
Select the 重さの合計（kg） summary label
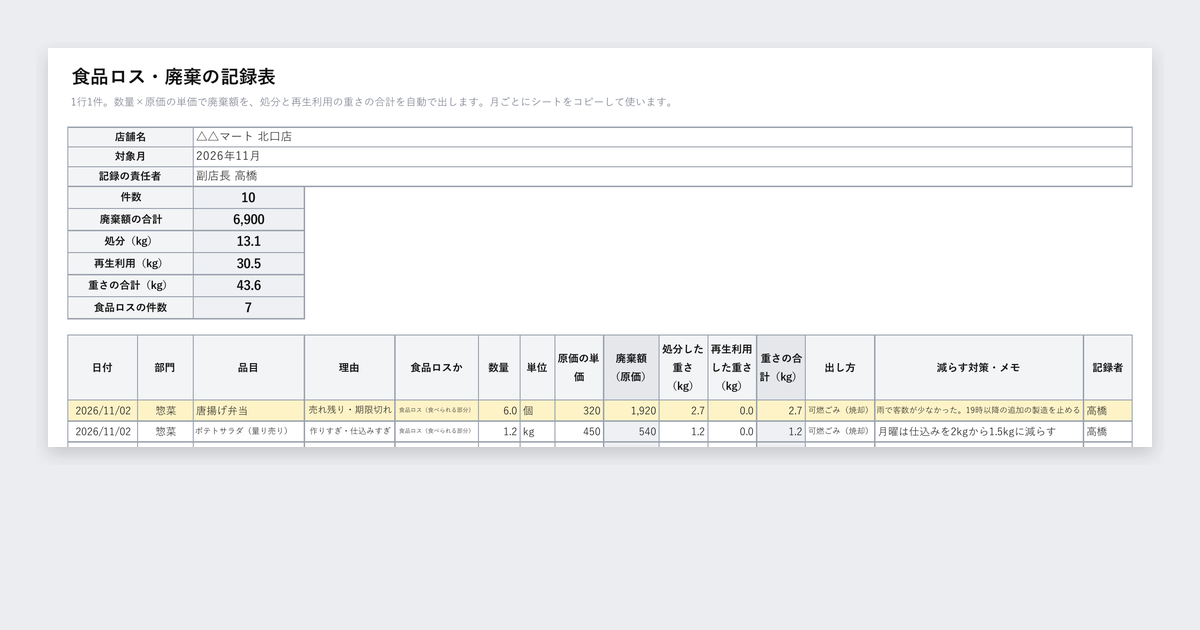(130, 286)
